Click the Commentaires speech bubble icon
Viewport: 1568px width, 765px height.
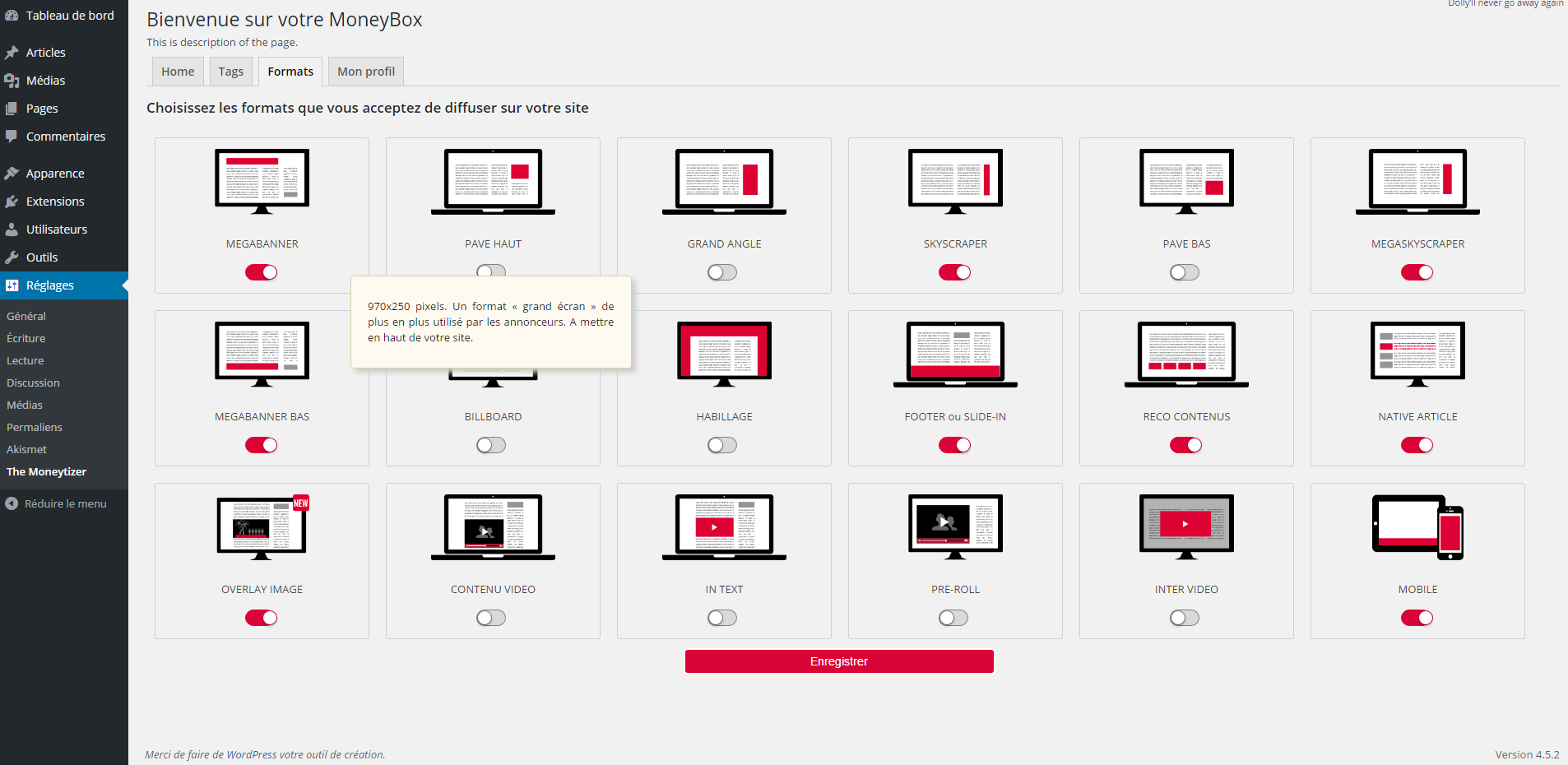12,137
